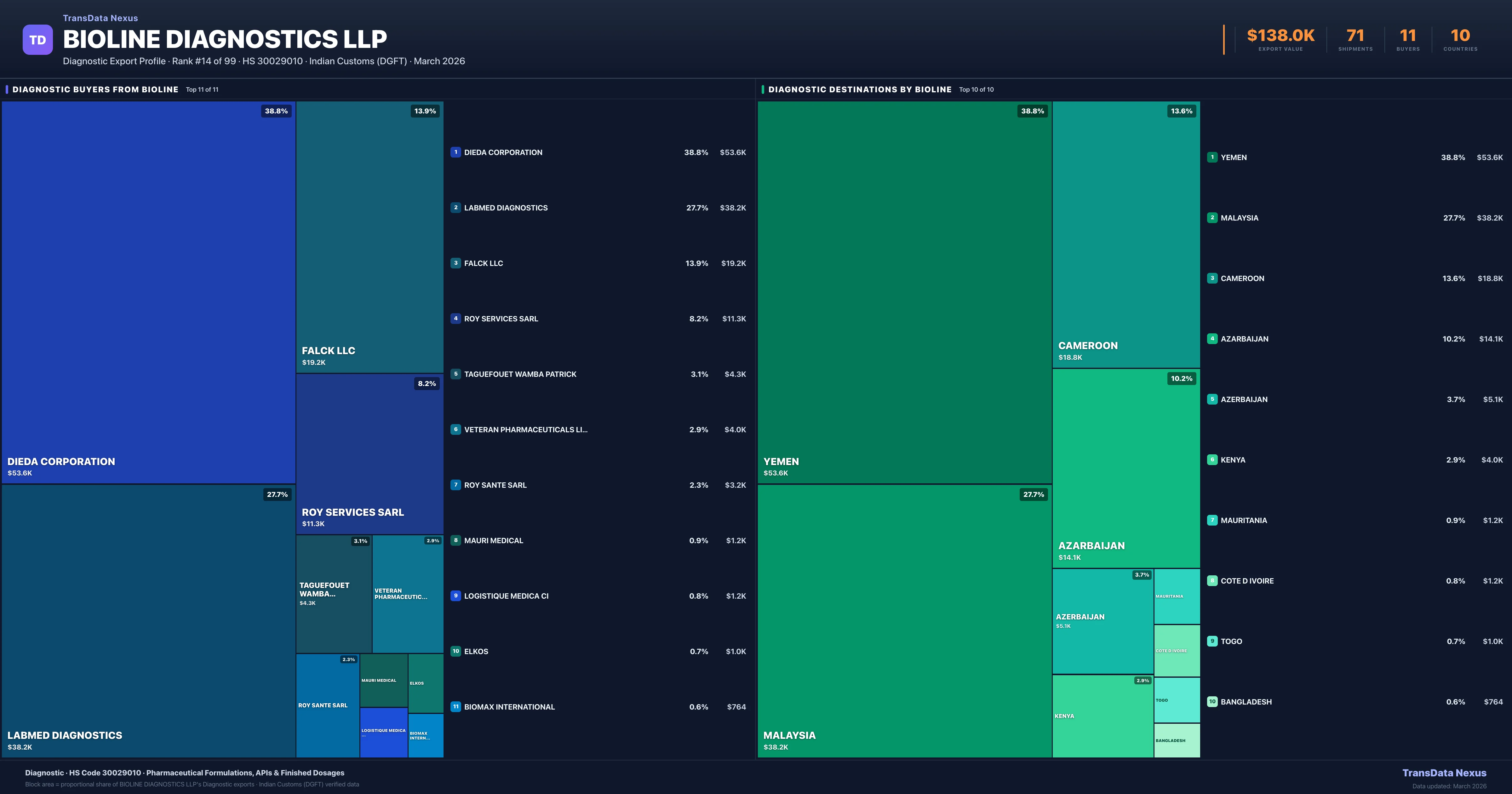Click the FALCK LLC treemap block

click(x=370, y=235)
